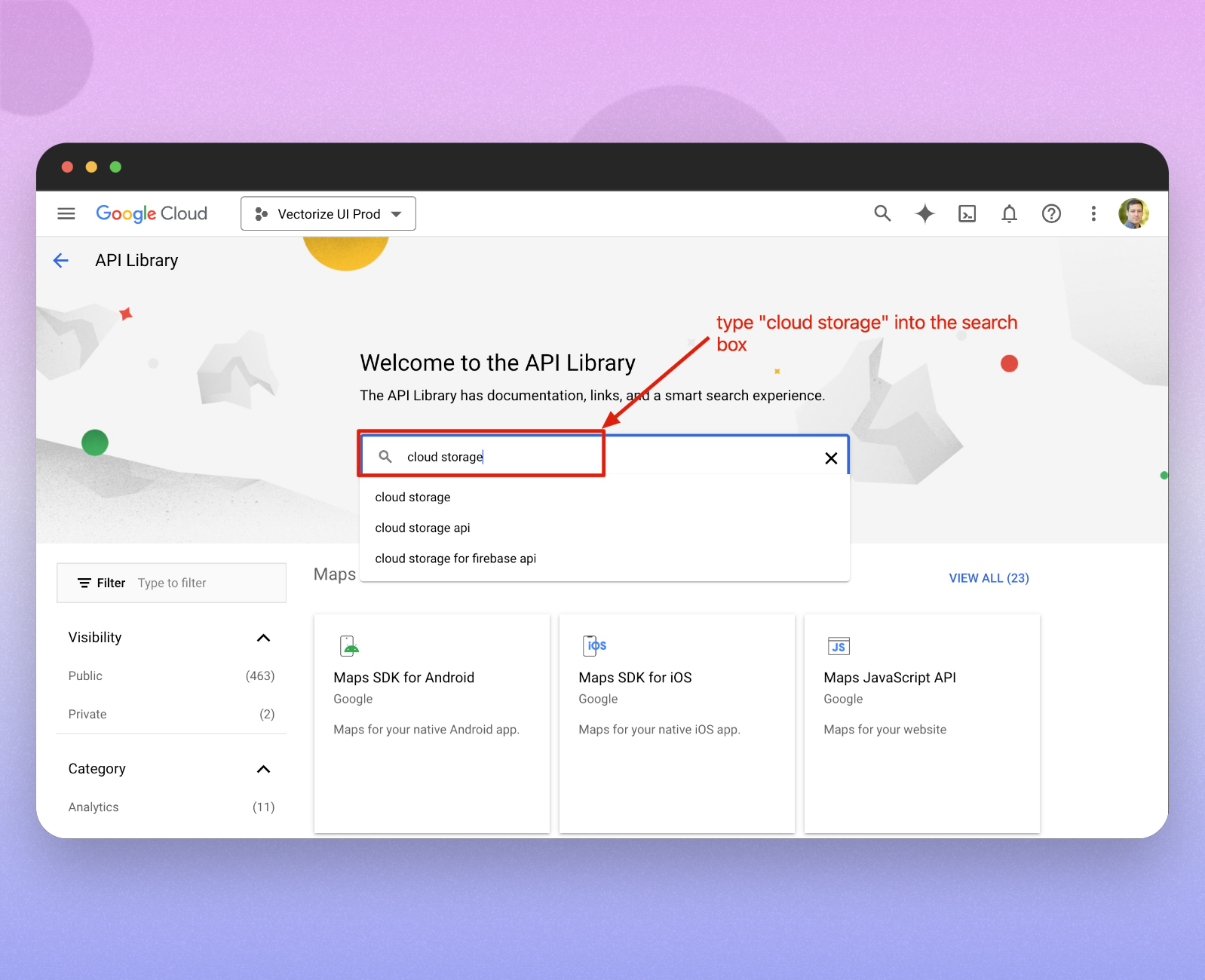Open the notifications bell
Viewport: 1205px width, 980px height.
(x=1009, y=214)
